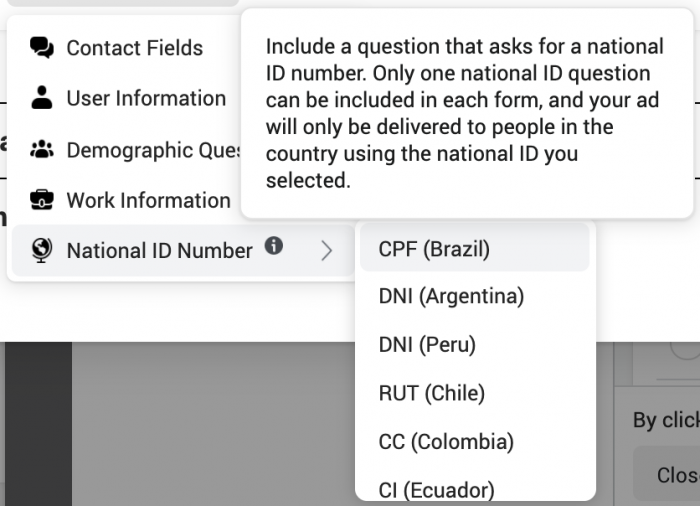Click the partially visible Close button

pyautogui.click(x=667, y=474)
